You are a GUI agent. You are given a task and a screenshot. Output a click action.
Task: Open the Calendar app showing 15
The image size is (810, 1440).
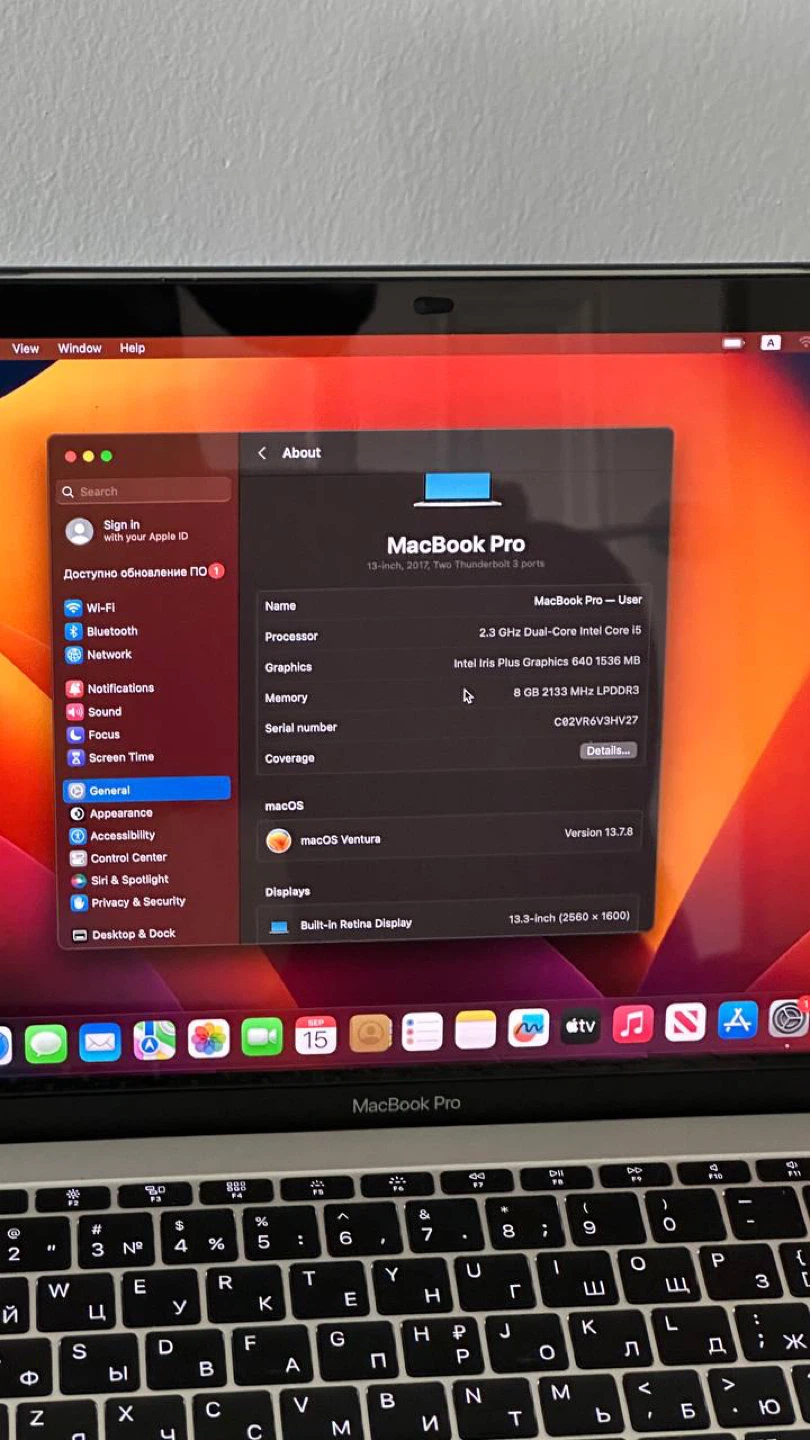coord(316,1035)
